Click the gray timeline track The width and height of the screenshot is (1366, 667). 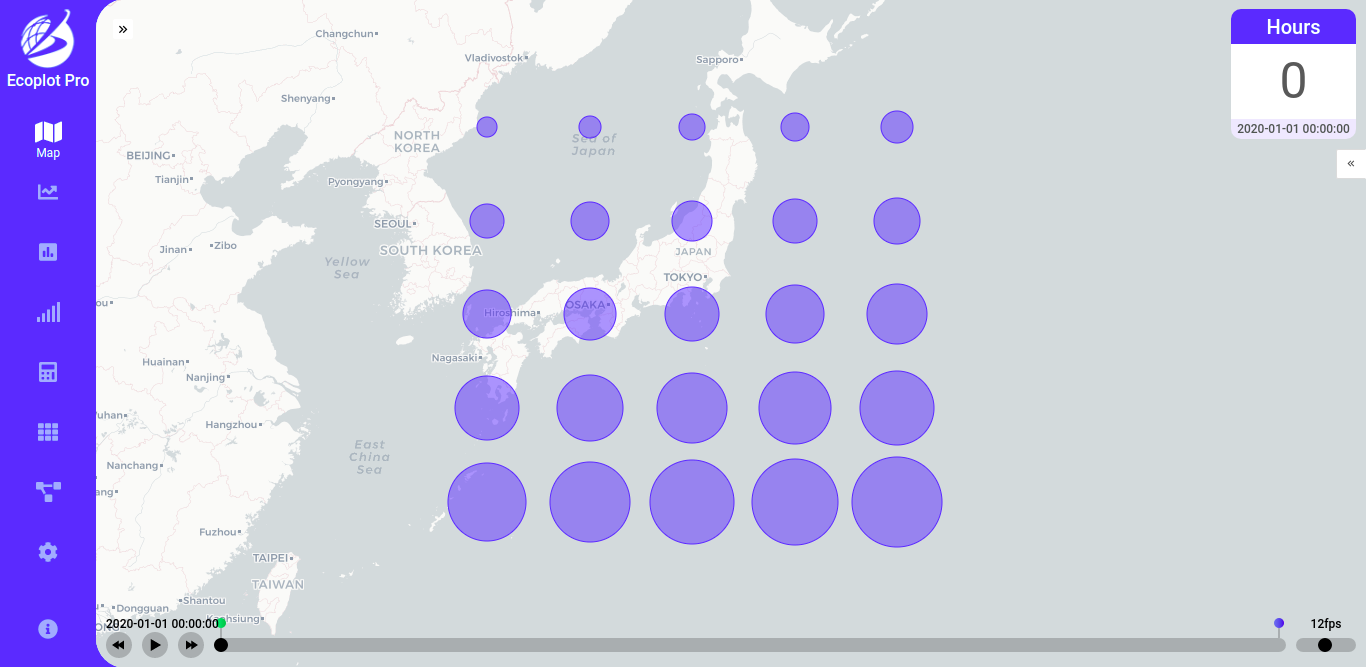tap(750, 645)
